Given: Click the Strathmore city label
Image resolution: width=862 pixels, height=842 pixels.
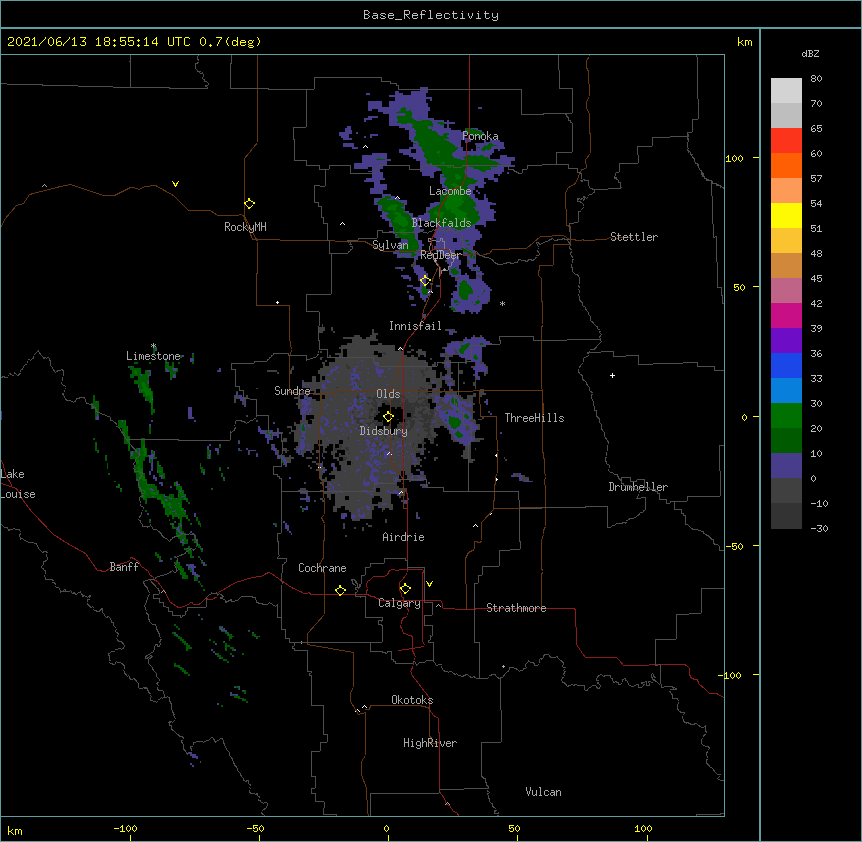Looking at the screenshot, I should [x=516, y=608].
